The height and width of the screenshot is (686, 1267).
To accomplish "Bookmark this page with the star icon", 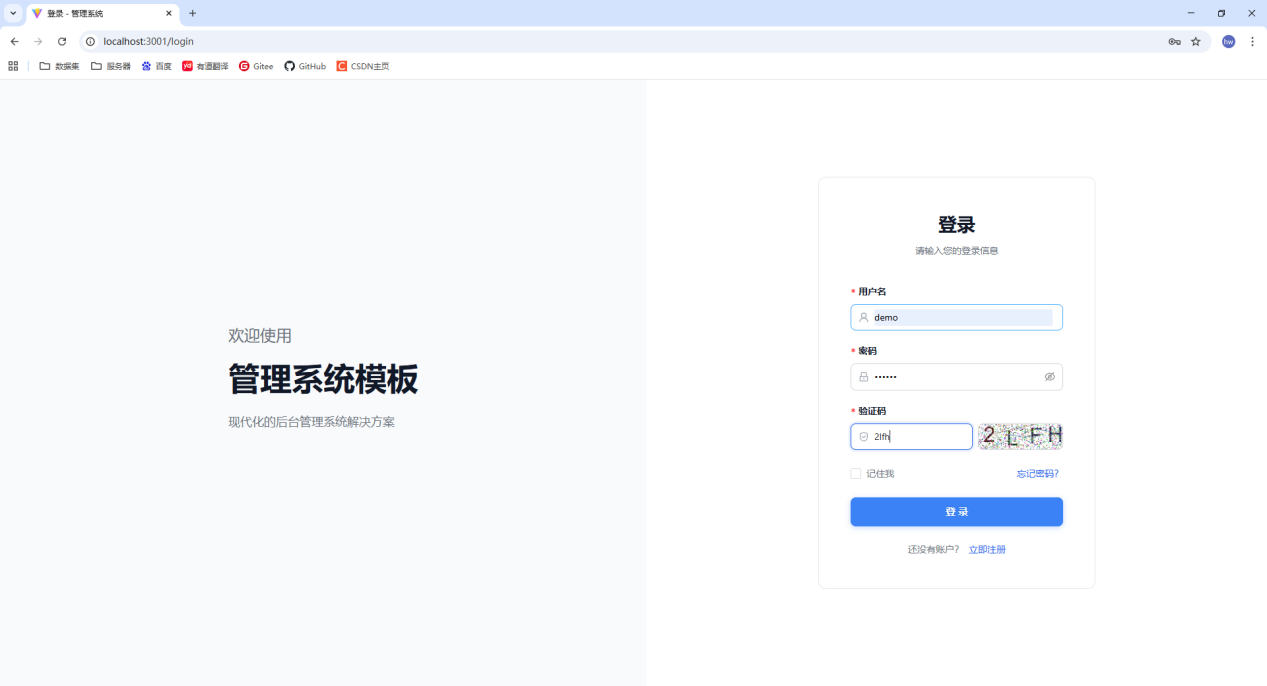I will 1195,41.
